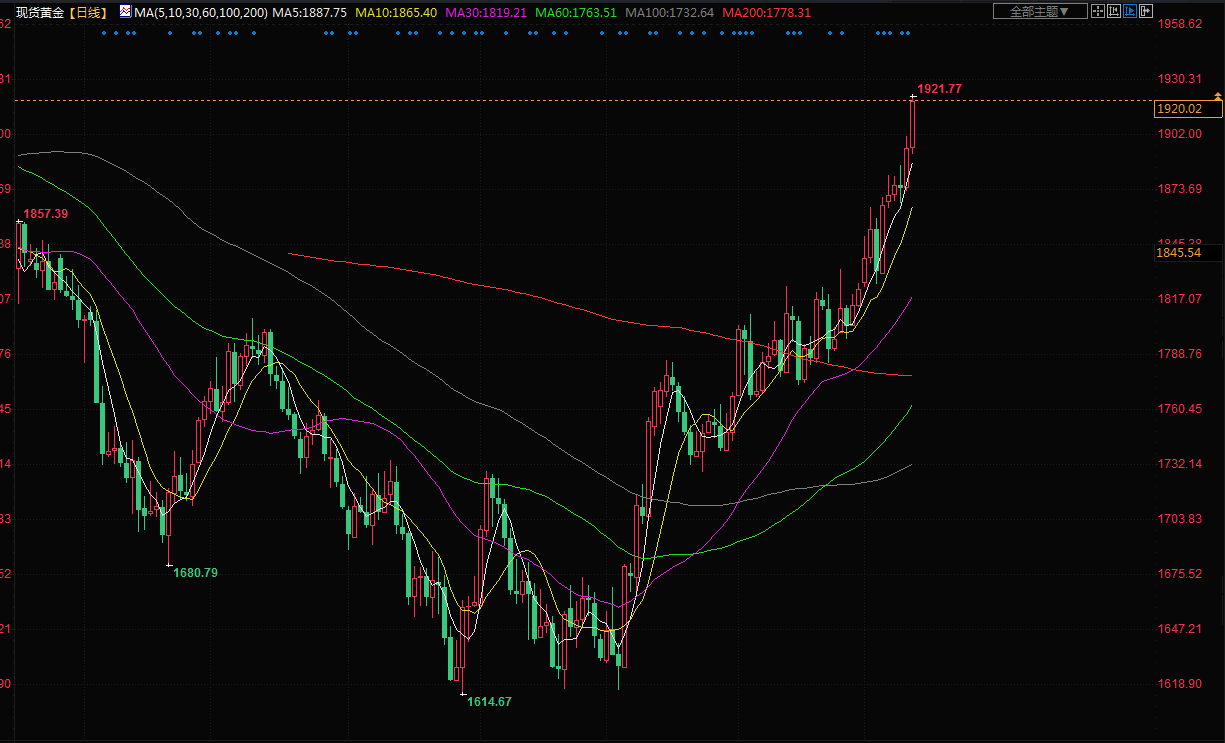Open the 全部主题 dropdown
The image size is (1225, 743).
(x=1039, y=11)
